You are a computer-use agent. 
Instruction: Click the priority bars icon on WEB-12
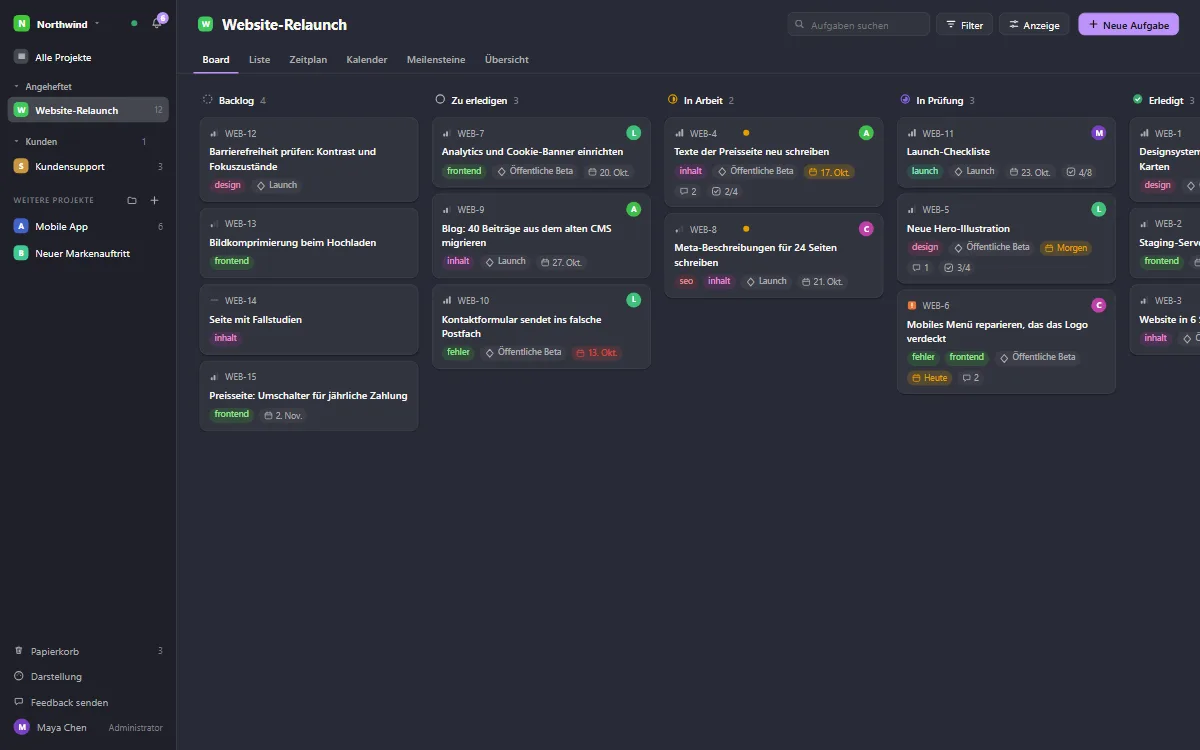(x=214, y=133)
